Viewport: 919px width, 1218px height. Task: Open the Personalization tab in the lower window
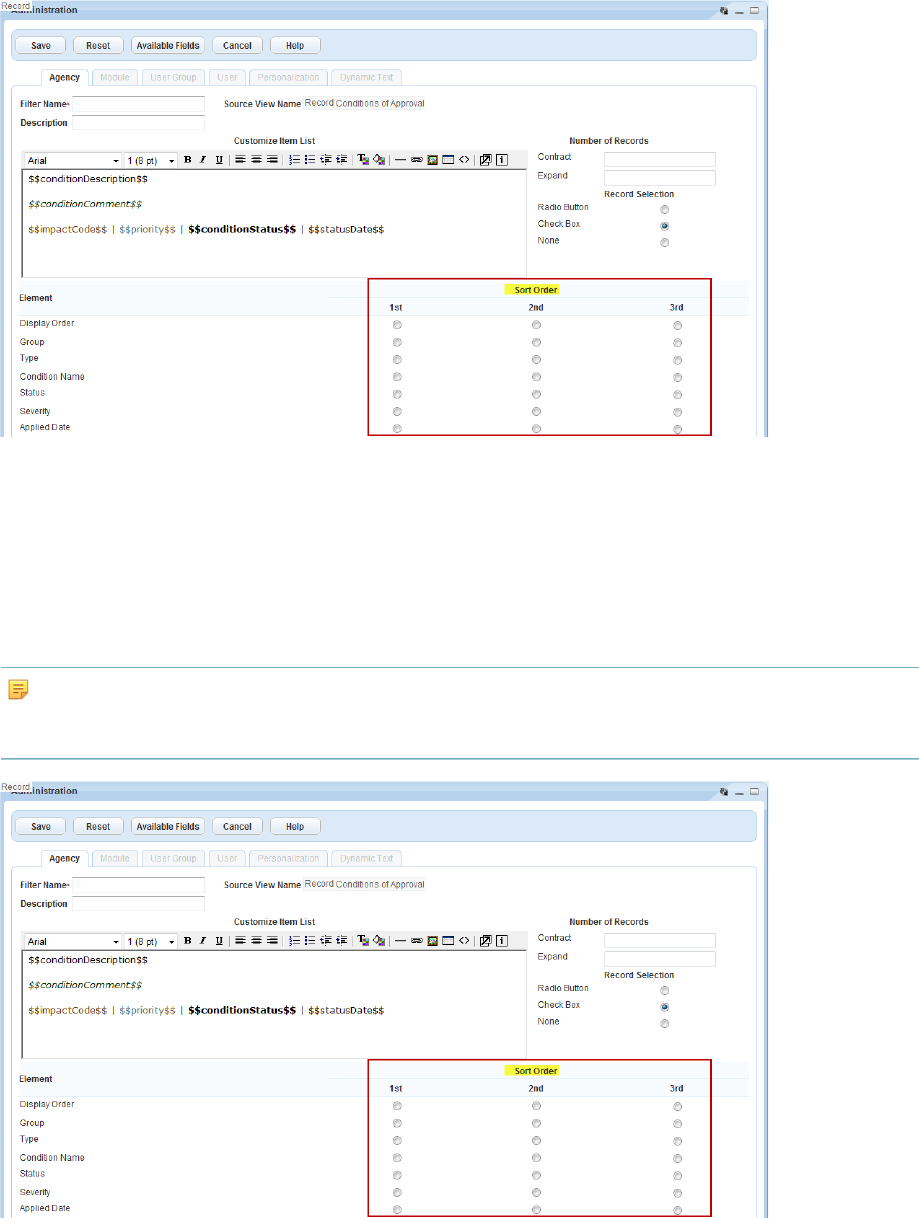point(287,858)
